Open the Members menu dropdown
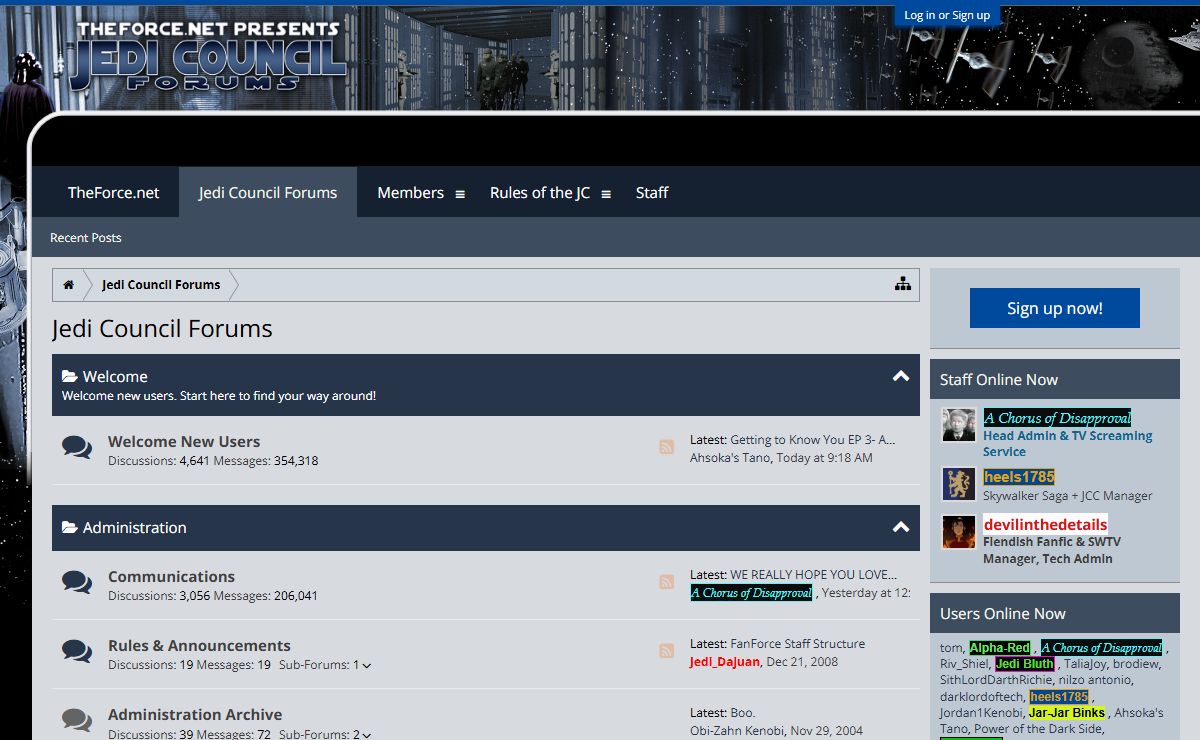1200x740 pixels. click(460, 194)
